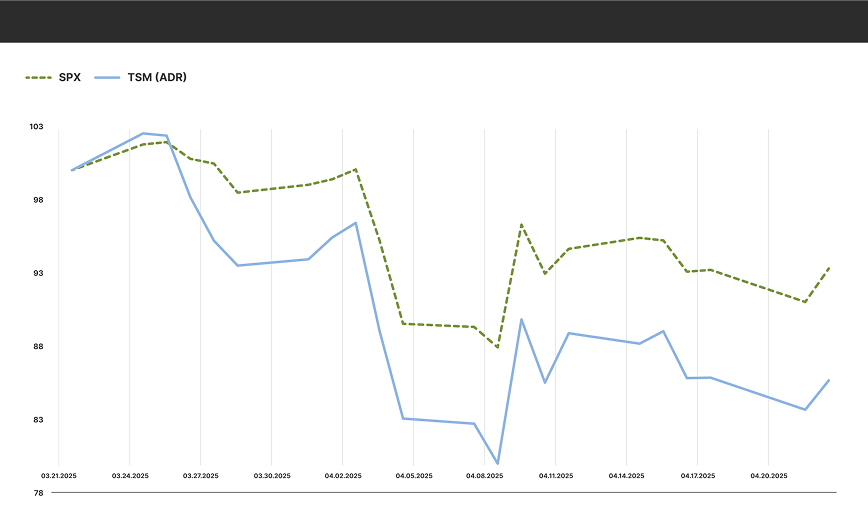Image resolution: width=868 pixels, height=509 pixels.
Task: Select the 04.11.2025 x-axis date
Action: click(555, 477)
